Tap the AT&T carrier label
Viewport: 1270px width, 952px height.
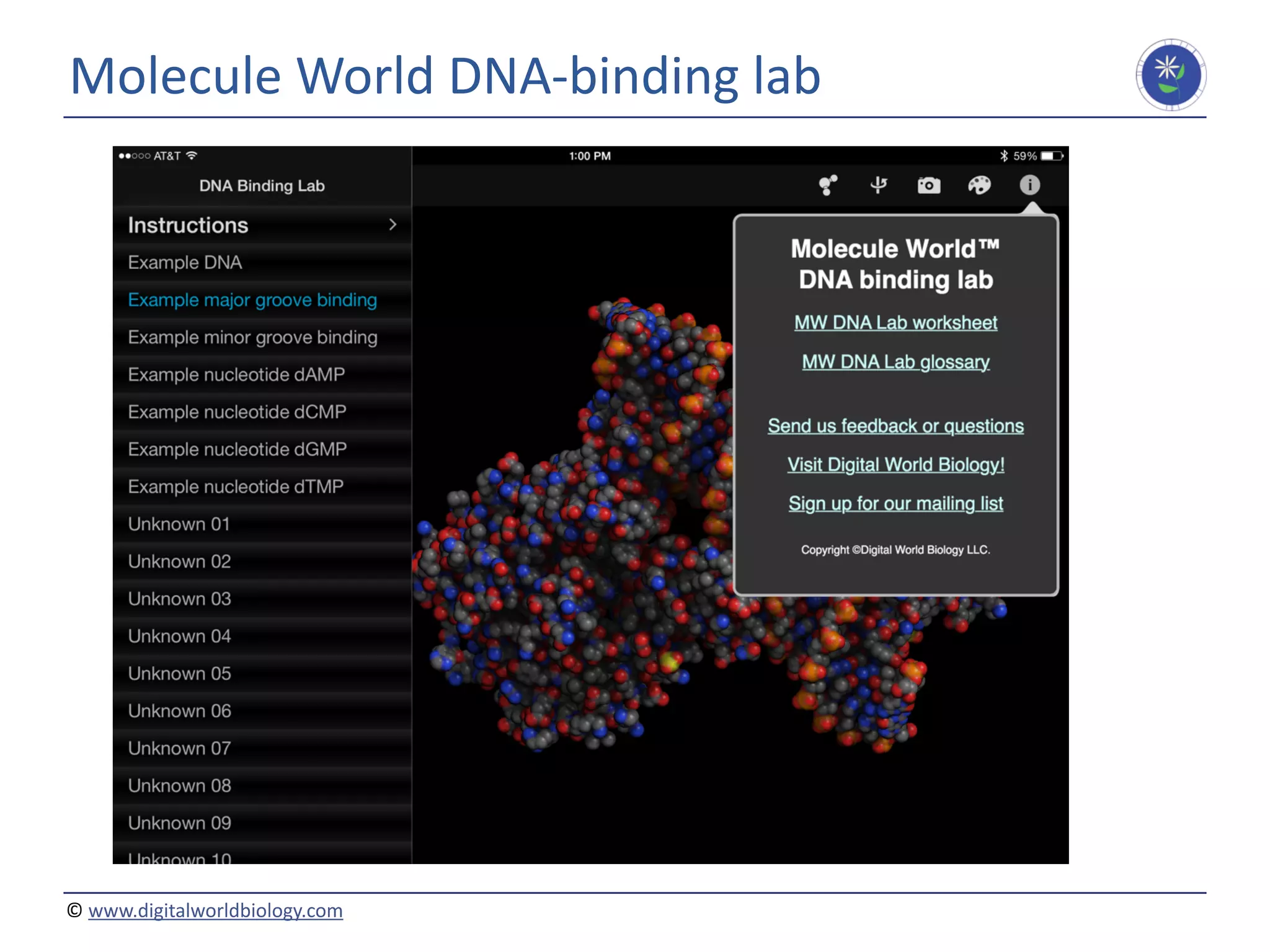[167, 156]
